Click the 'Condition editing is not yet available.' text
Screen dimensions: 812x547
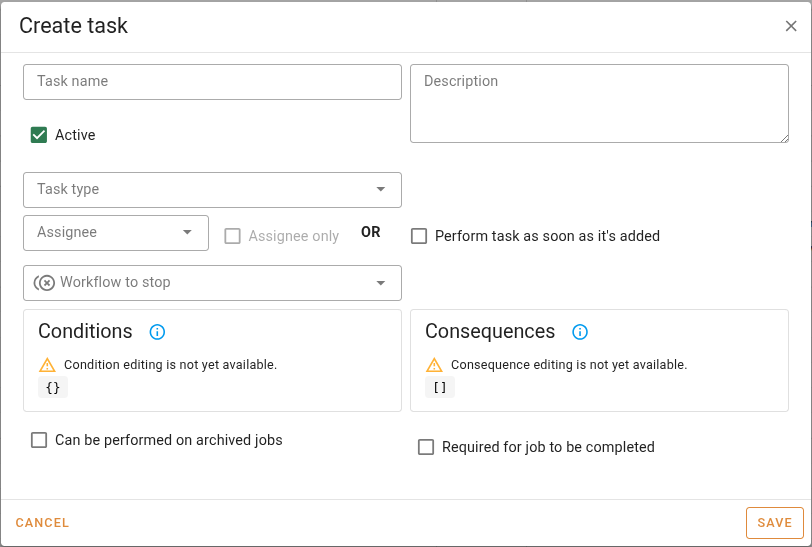point(170,365)
